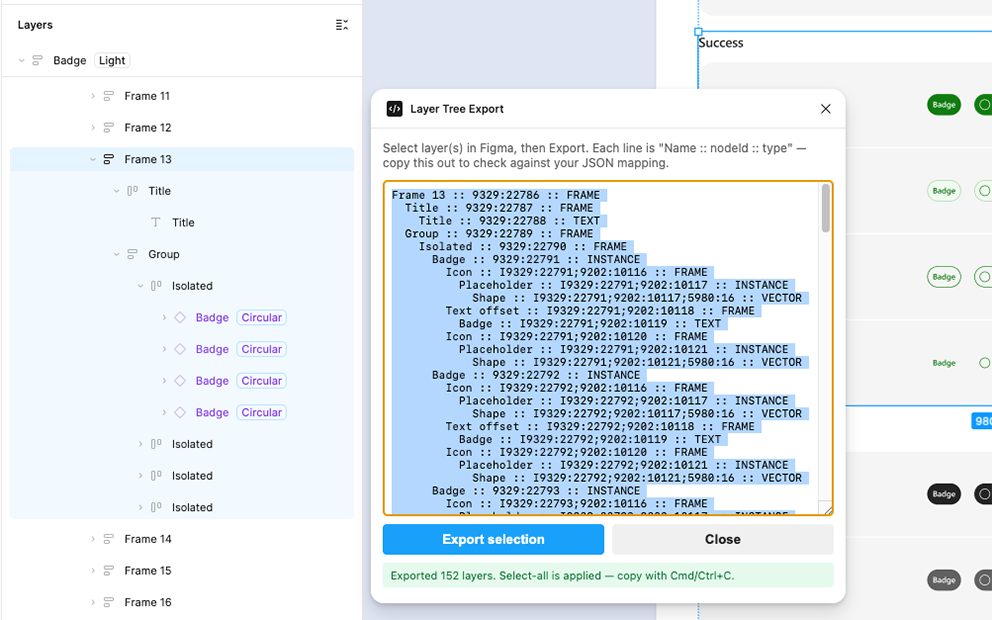Click the 'Group :: 9329:22789 :: FRAME' line
The height and width of the screenshot is (620, 992).
click(x=499, y=233)
